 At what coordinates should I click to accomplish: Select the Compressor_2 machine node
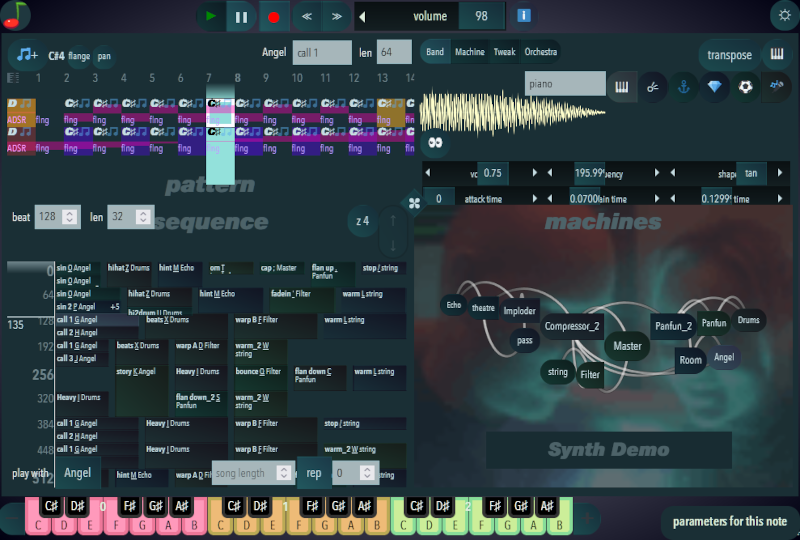(x=571, y=326)
